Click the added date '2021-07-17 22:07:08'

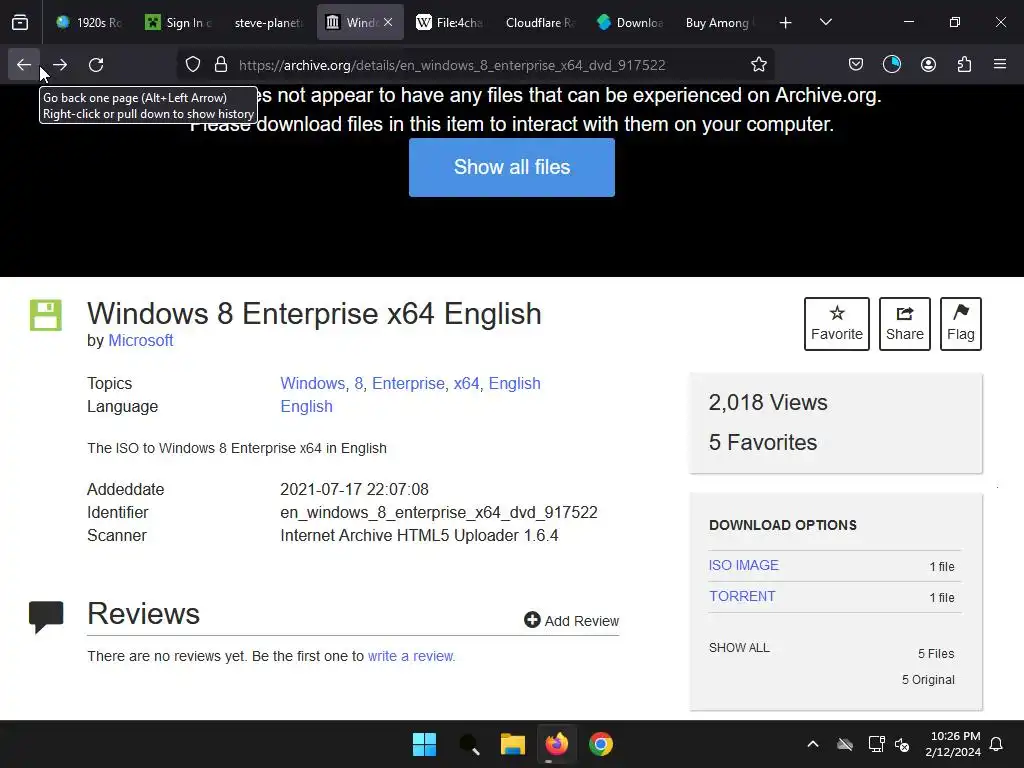click(x=355, y=489)
